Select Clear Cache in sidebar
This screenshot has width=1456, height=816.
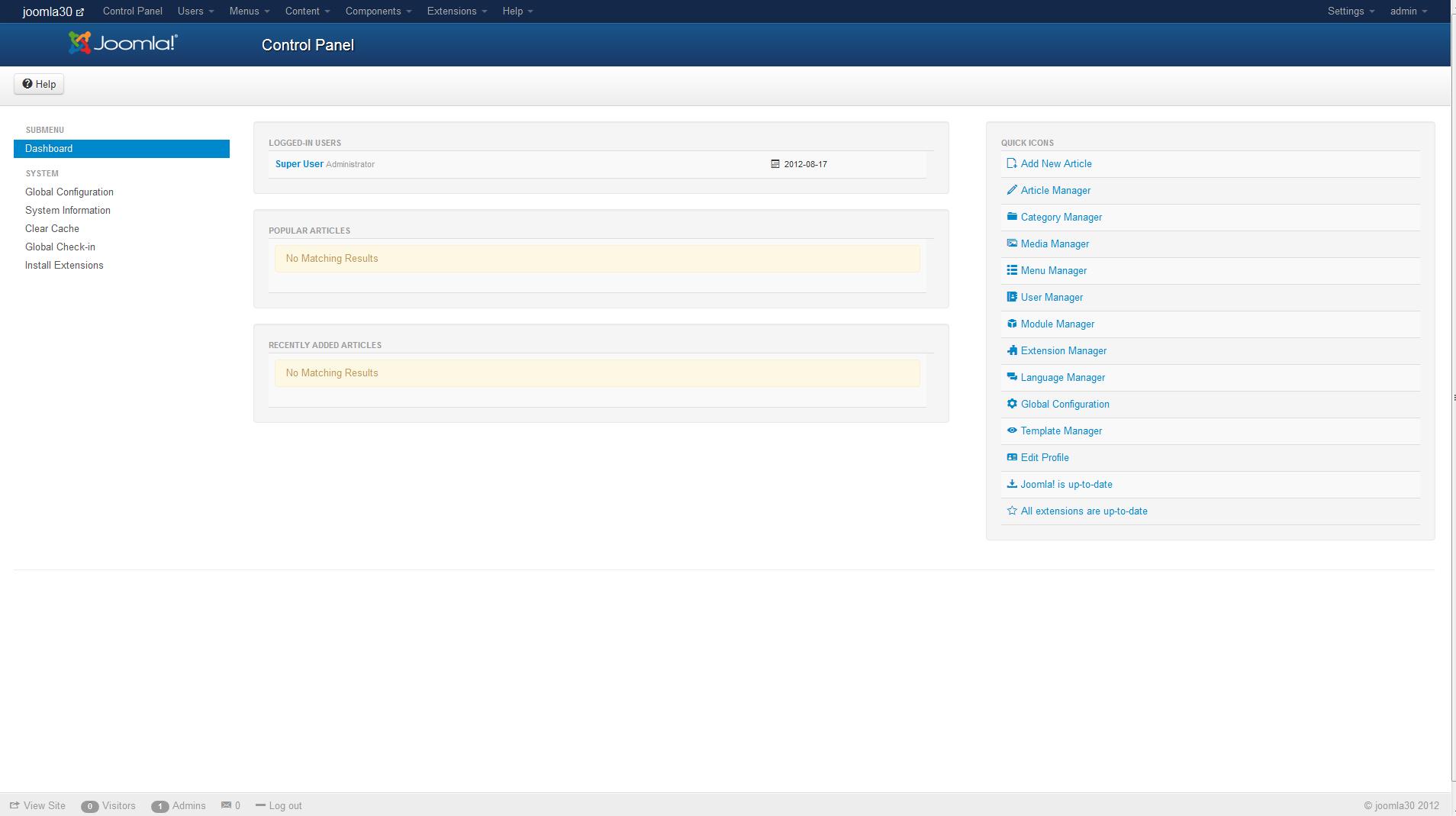tap(52, 228)
